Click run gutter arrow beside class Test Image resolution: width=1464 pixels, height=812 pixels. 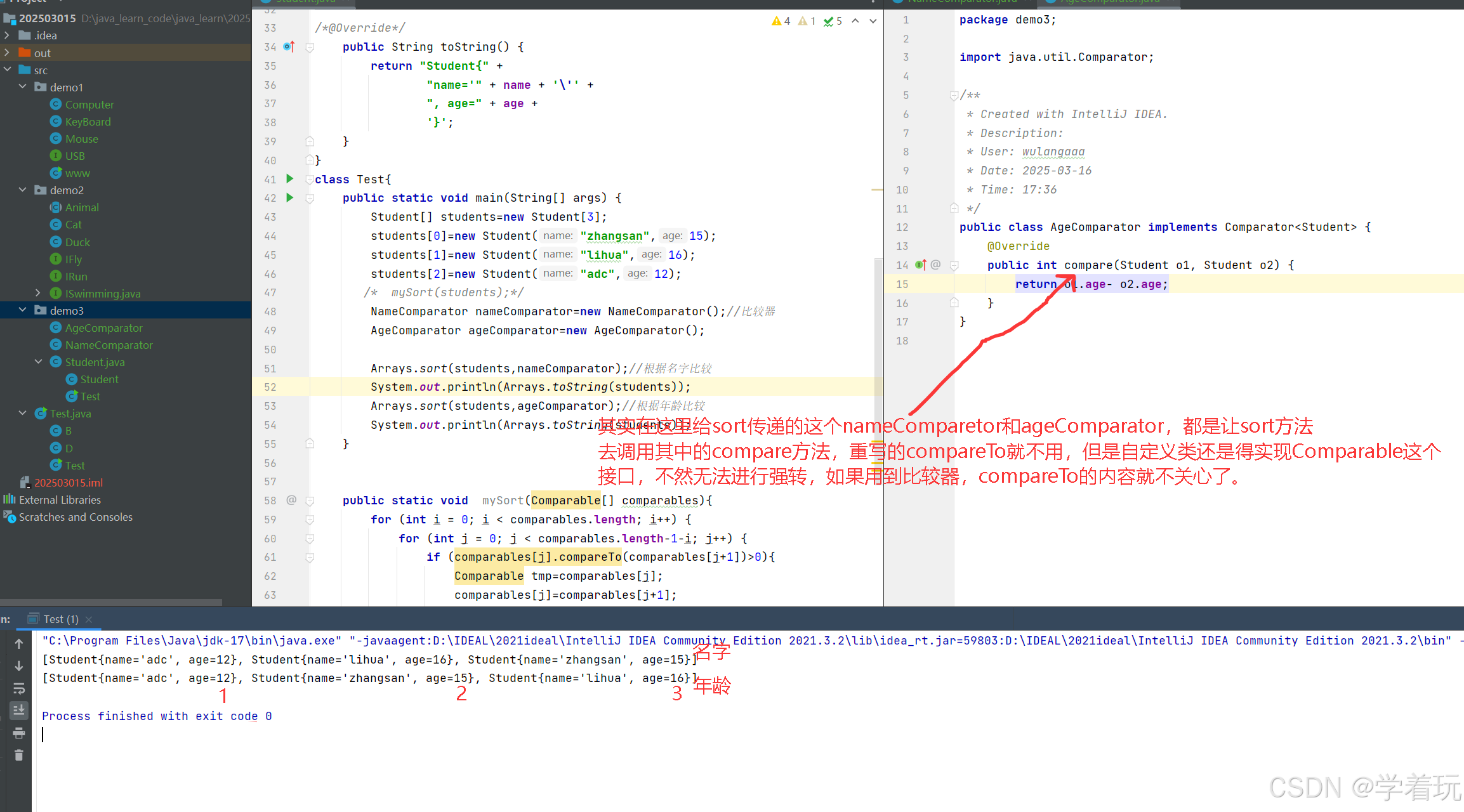tap(290, 179)
